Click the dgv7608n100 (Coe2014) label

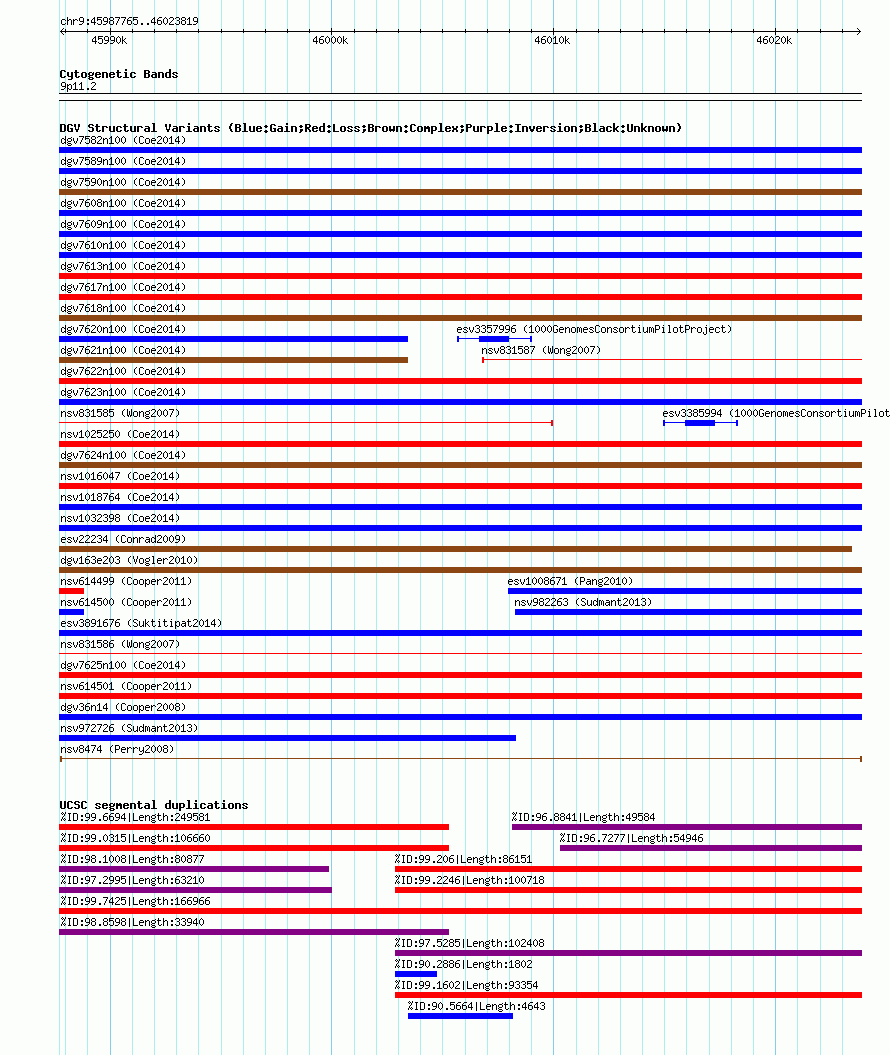coord(123,203)
